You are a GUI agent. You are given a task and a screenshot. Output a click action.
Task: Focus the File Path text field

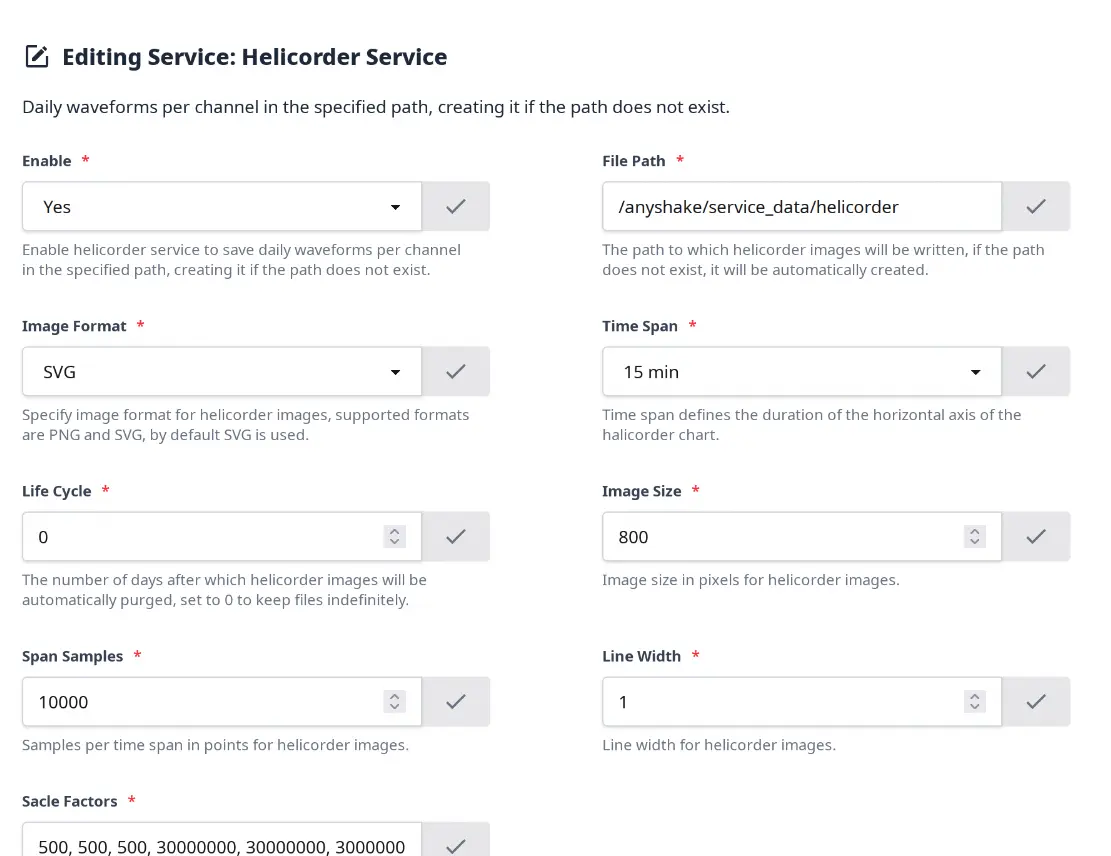point(802,206)
